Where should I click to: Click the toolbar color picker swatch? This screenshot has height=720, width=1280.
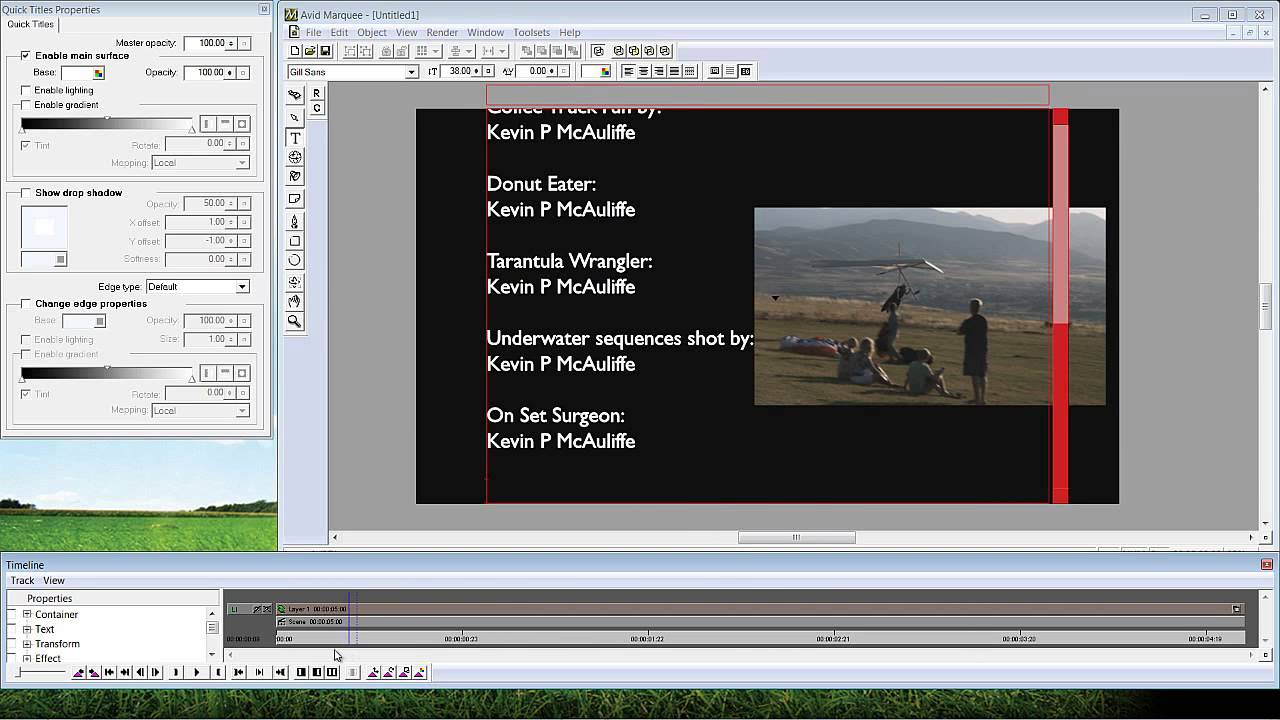pyautogui.click(x=597, y=71)
